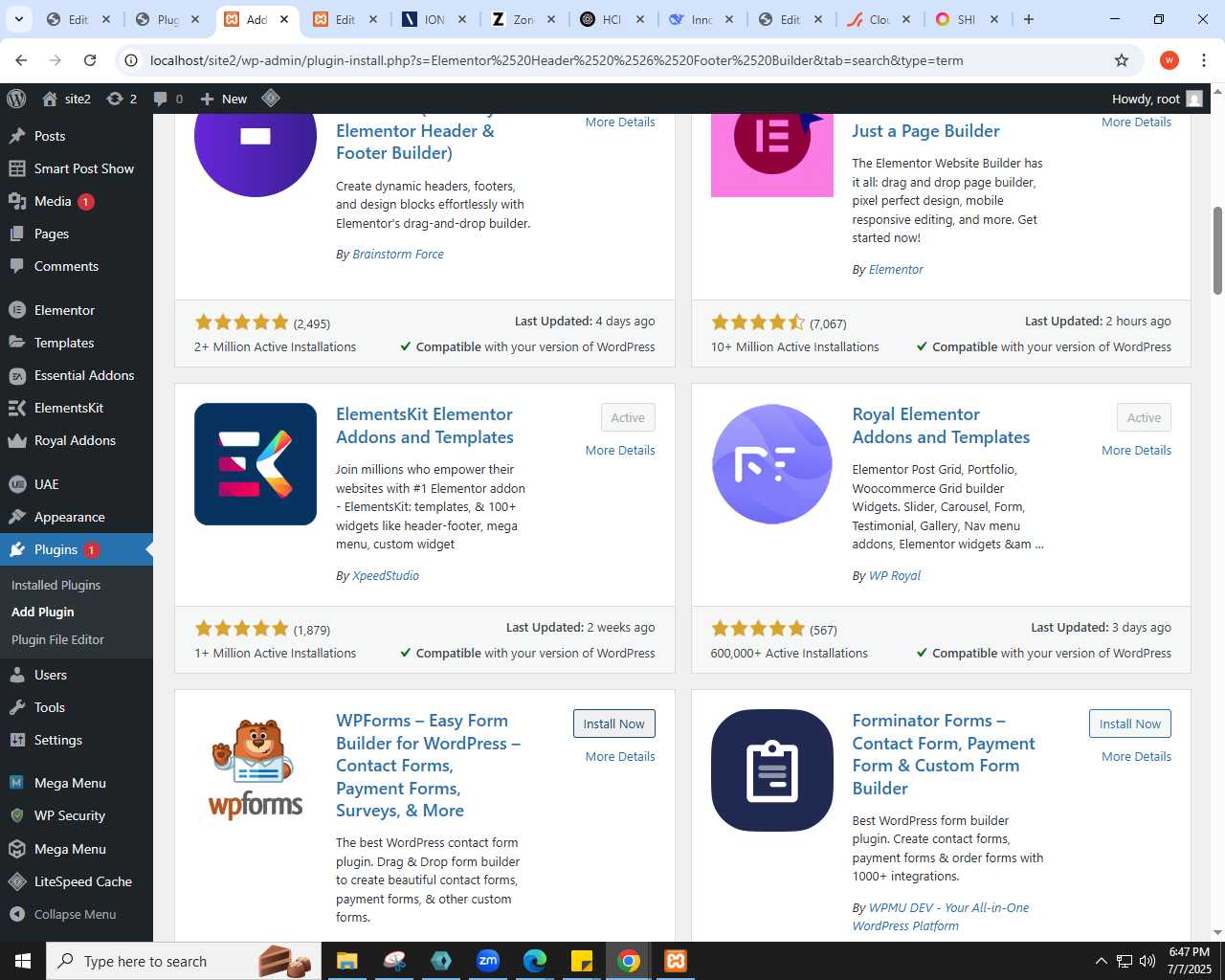Open More Details for Royal Elementor Addons

1136,450
